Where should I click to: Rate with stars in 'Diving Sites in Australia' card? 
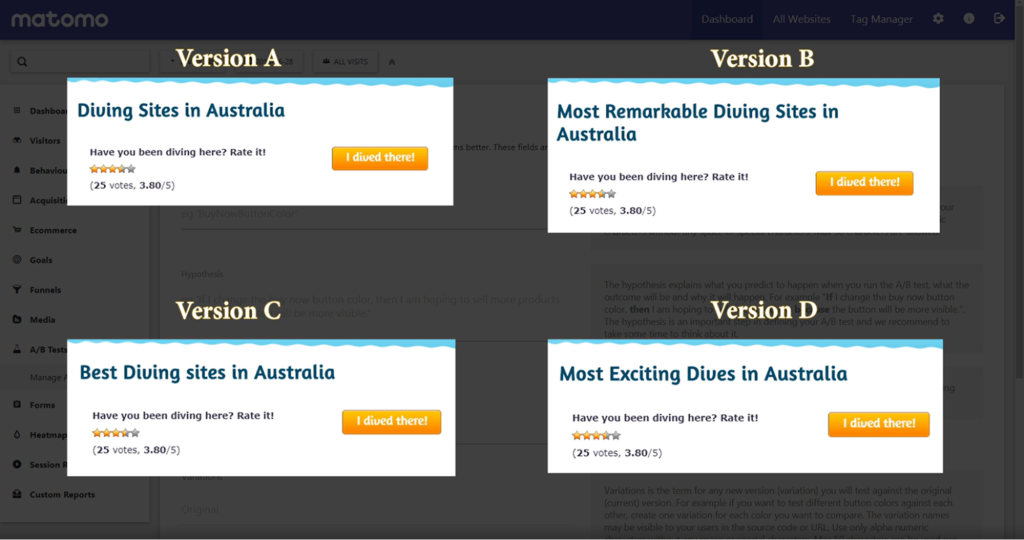(x=112, y=168)
